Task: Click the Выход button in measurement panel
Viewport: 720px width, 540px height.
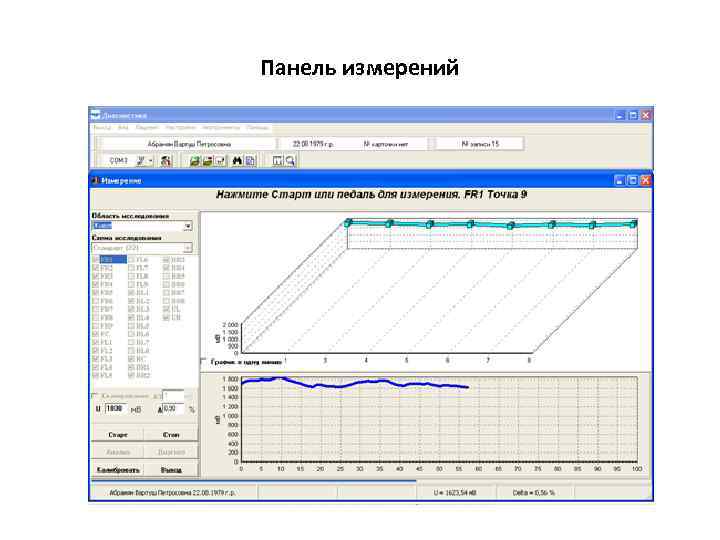Action: tap(171, 470)
